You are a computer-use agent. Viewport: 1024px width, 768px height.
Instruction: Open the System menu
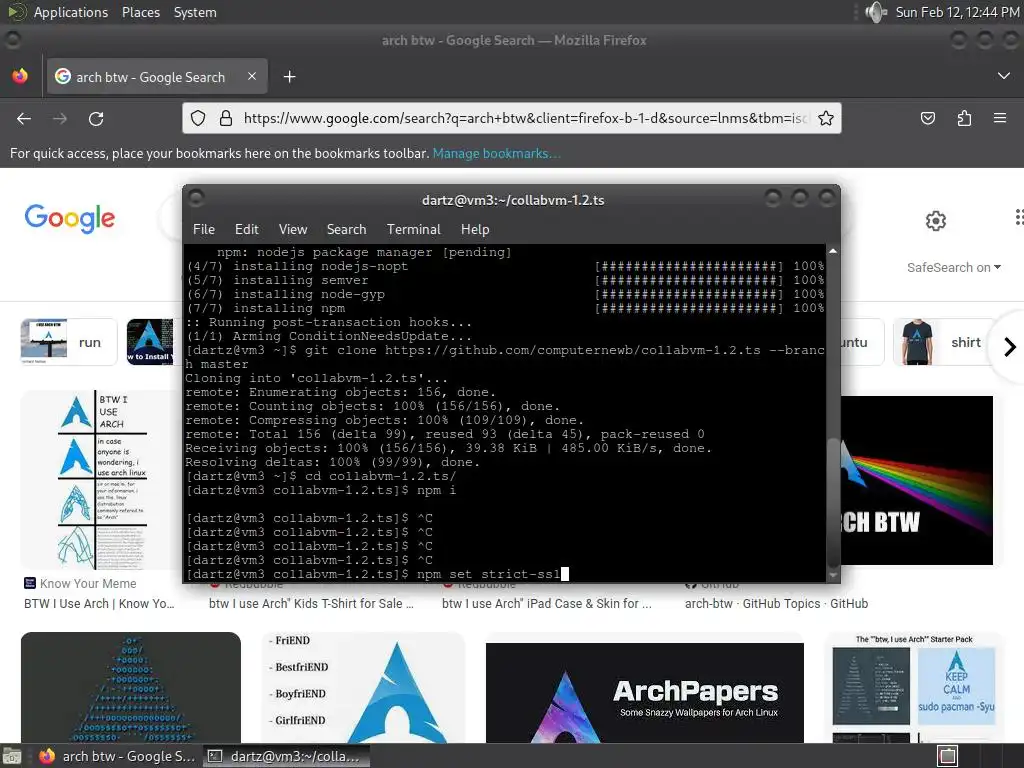click(x=195, y=12)
